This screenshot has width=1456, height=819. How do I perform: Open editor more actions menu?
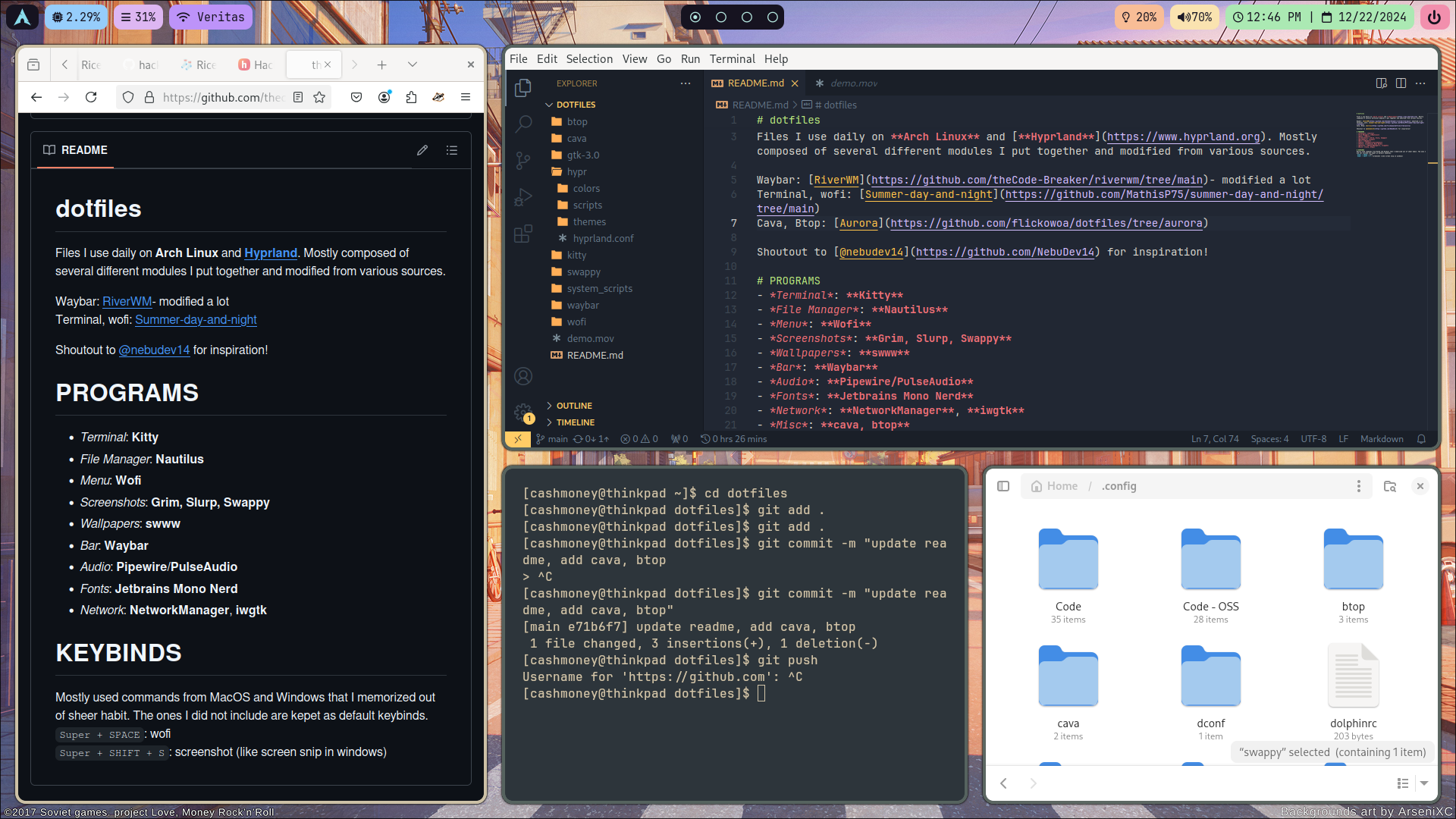point(1420,83)
